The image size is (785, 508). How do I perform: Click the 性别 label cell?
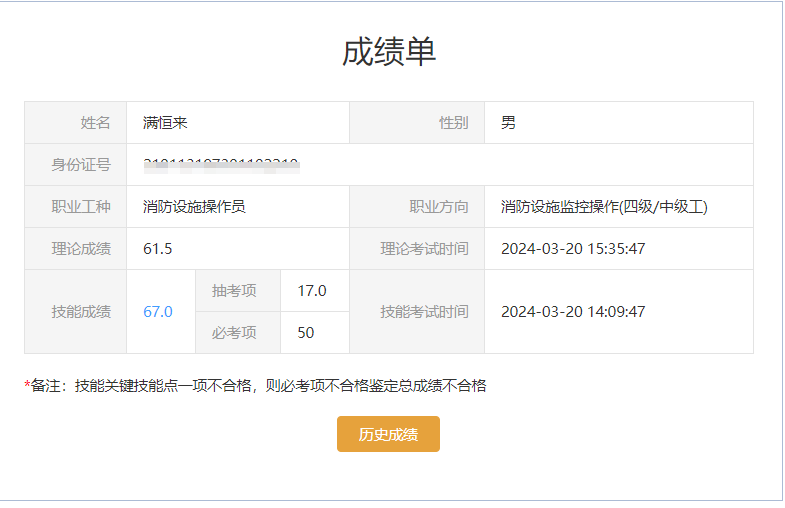point(453,123)
